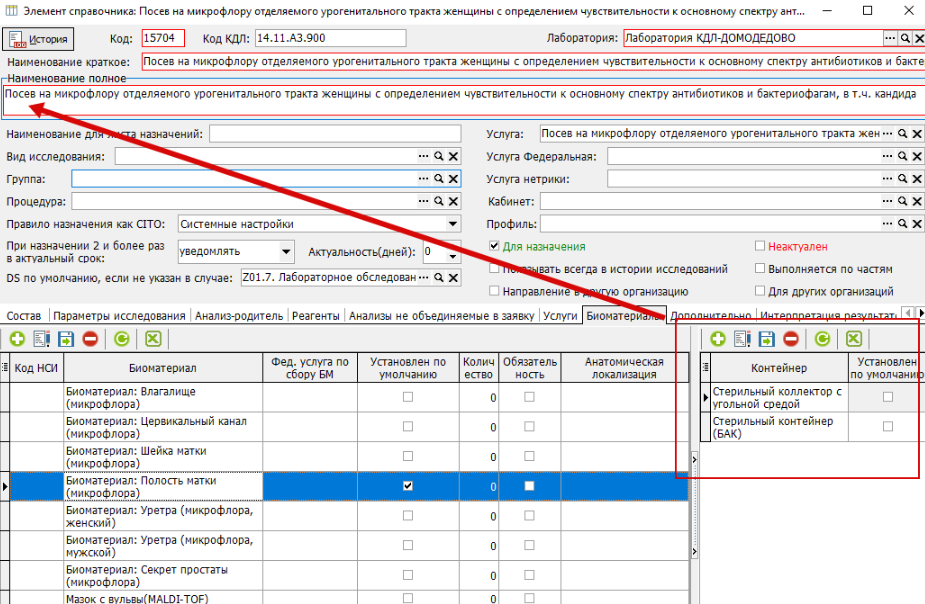
Task: Toggle the 'Для назначения' checkbox
Action: [x=494, y=247]
